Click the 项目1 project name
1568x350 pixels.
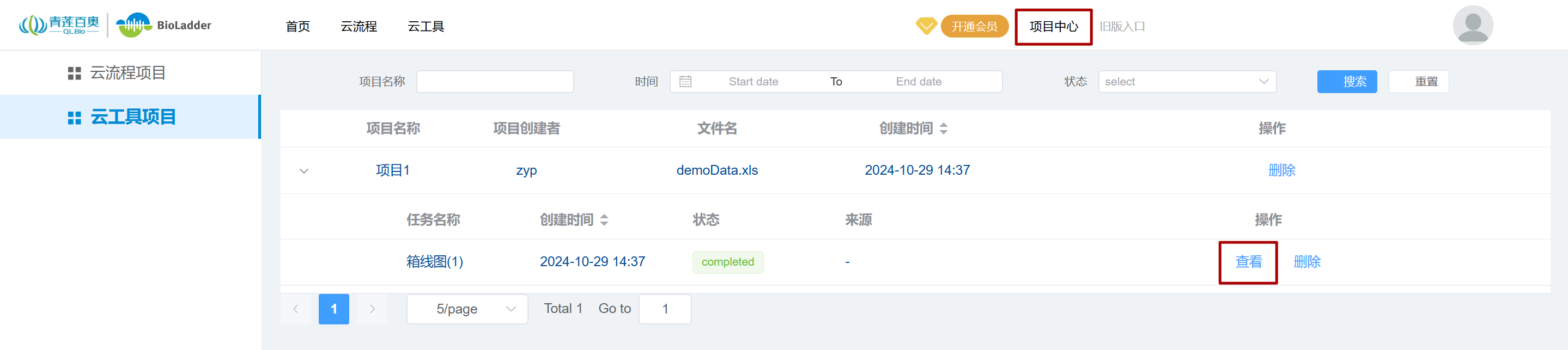393,170
